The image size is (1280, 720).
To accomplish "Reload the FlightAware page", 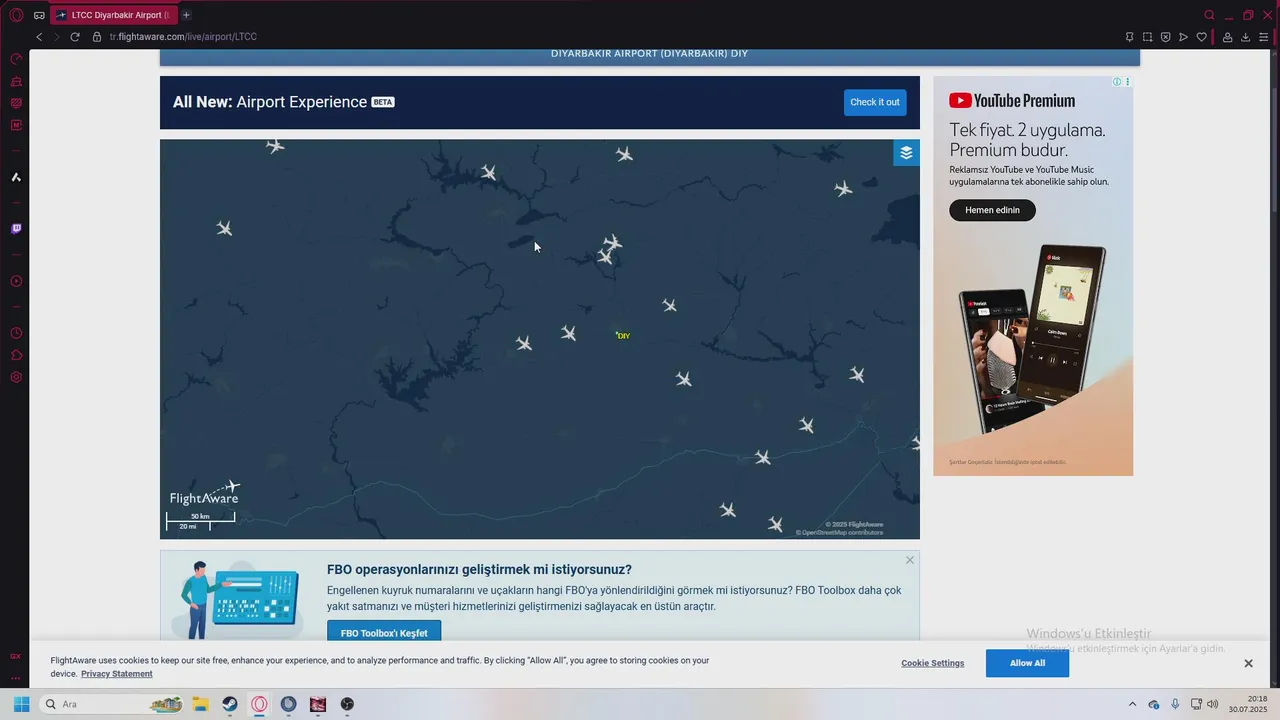I will (74, 37).
